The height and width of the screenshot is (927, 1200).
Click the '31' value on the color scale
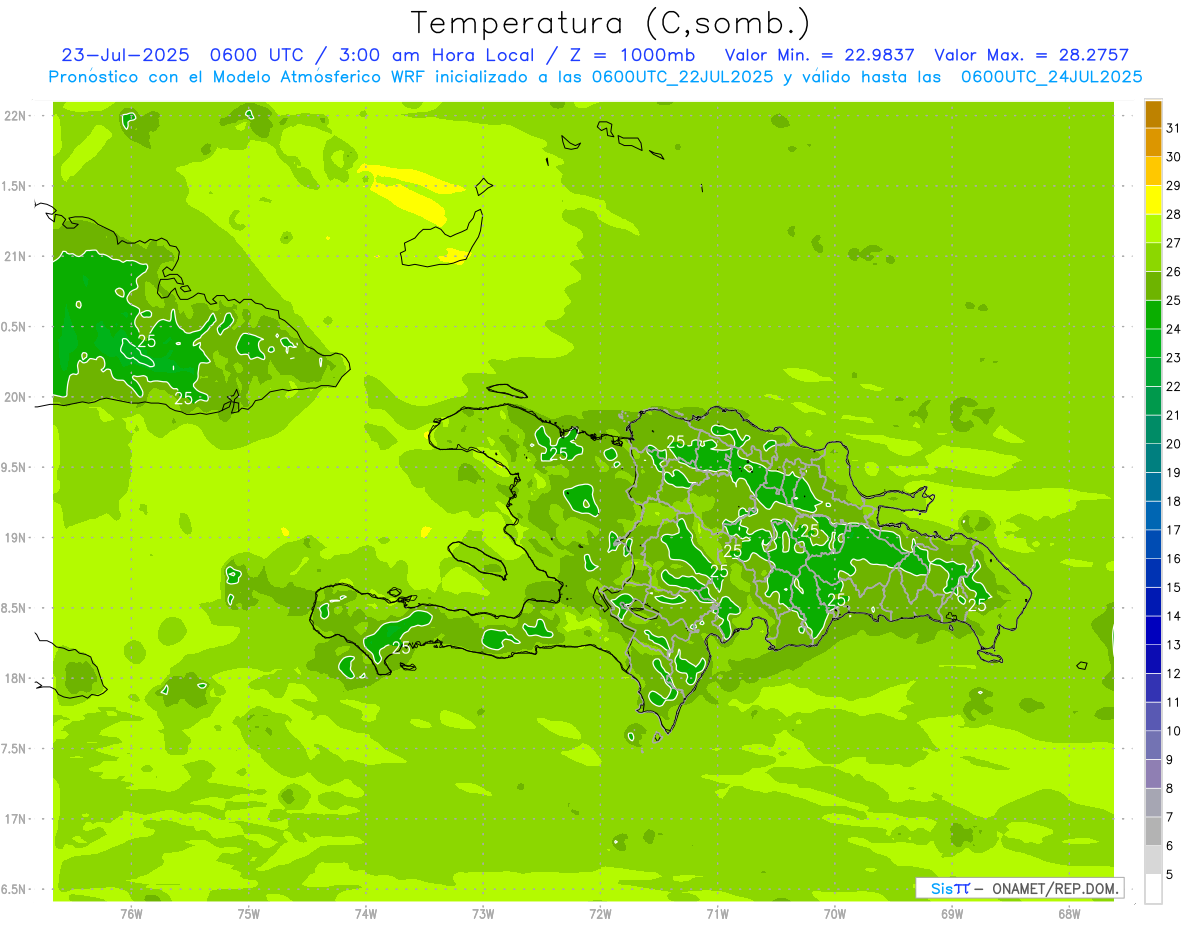tap(1174, 128)
